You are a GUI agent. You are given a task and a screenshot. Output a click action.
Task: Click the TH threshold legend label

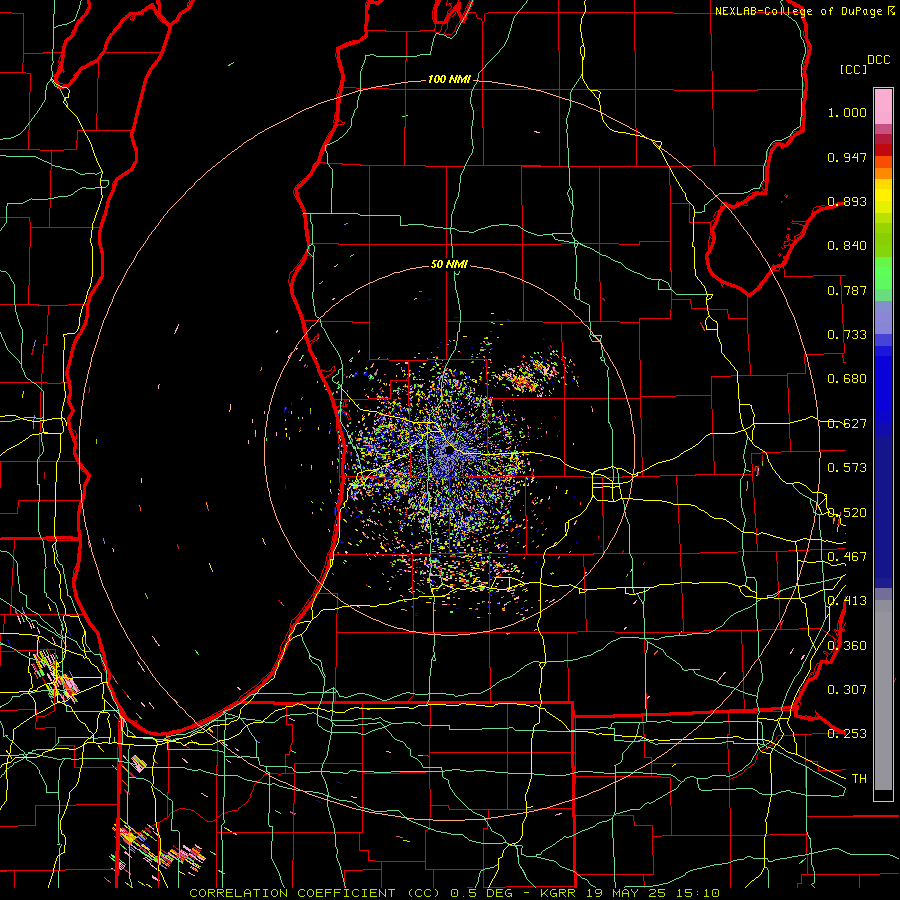coord(859,778)
